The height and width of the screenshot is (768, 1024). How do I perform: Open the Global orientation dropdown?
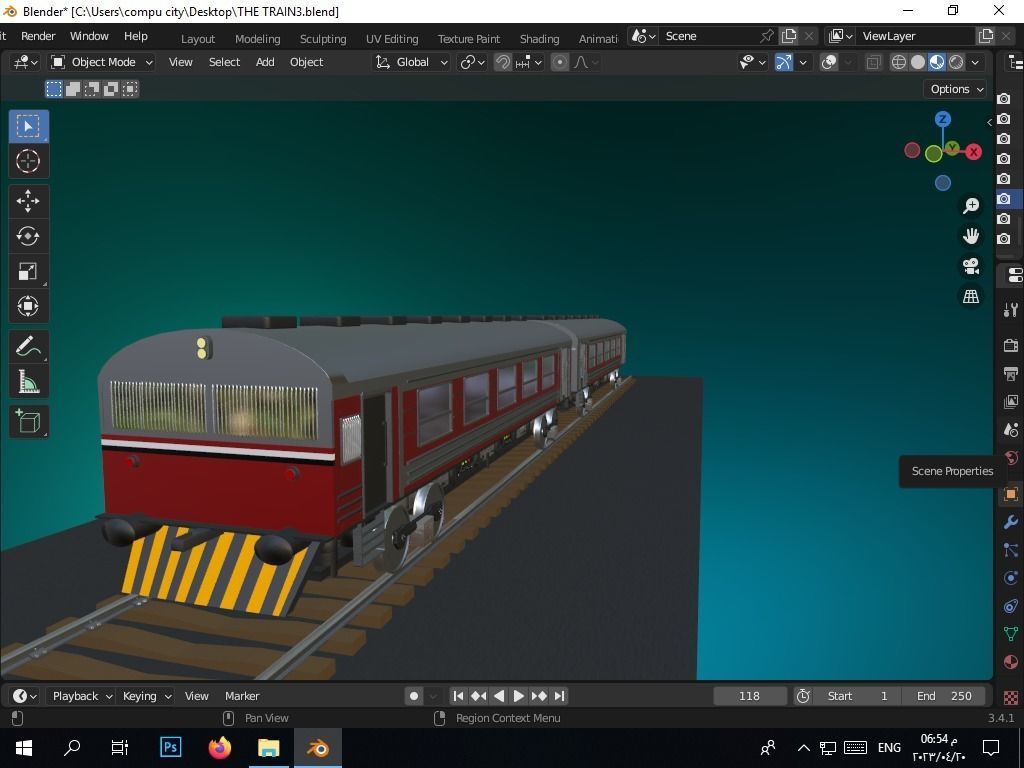[x=411, y=62]
